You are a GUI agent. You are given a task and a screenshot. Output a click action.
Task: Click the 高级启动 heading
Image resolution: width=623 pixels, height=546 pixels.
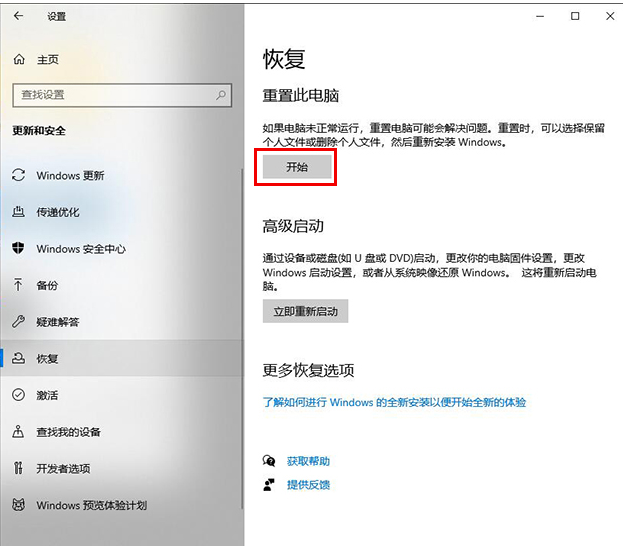tap(293, 226)
